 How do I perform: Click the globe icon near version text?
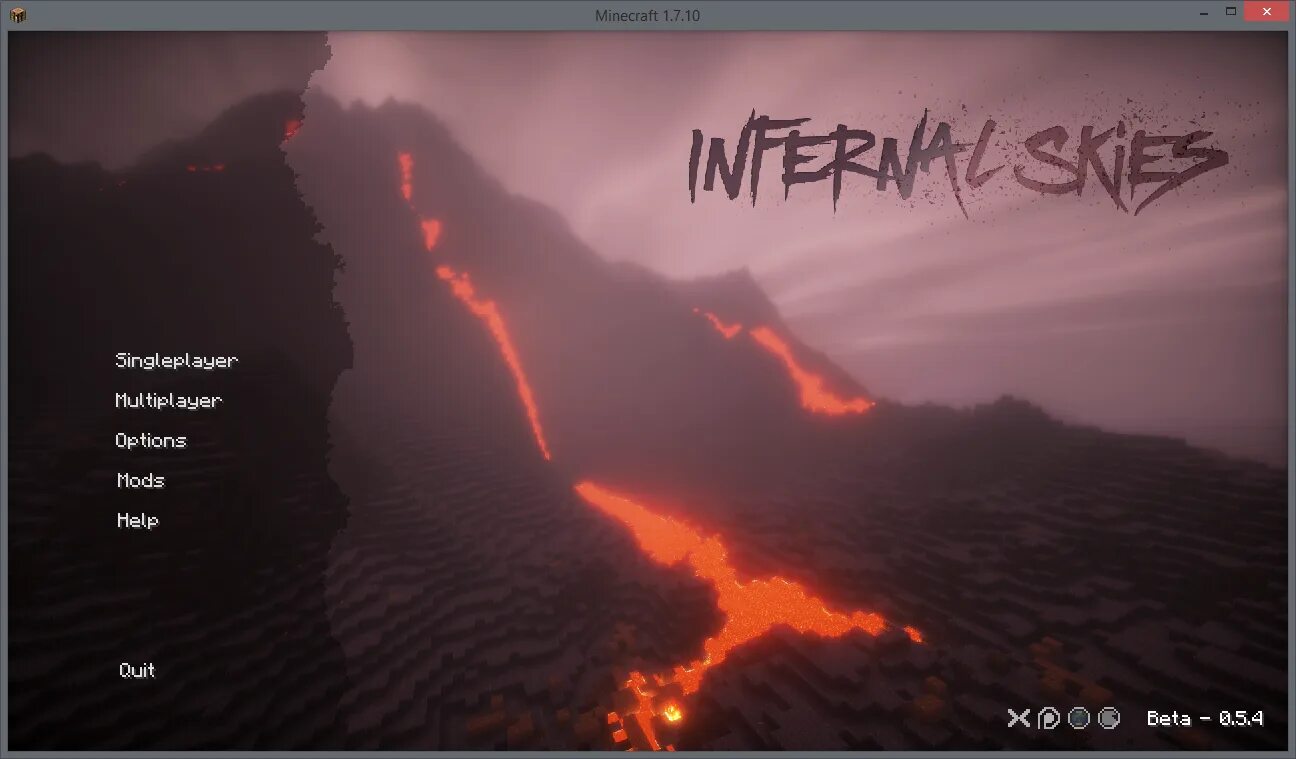[x=1079, y=718]
